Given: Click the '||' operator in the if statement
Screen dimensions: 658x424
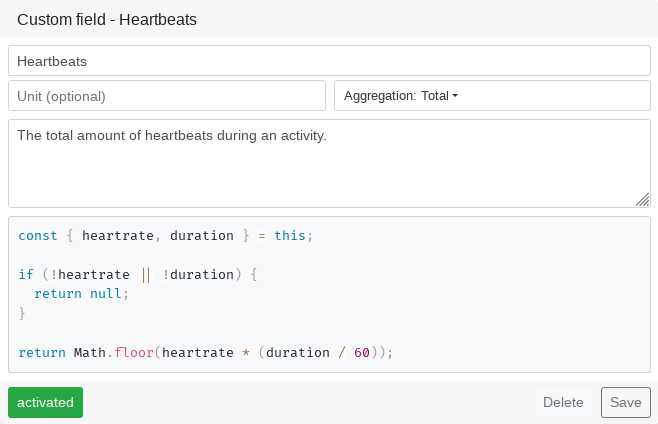Looking at the screenshot, I should coord(146,274).
